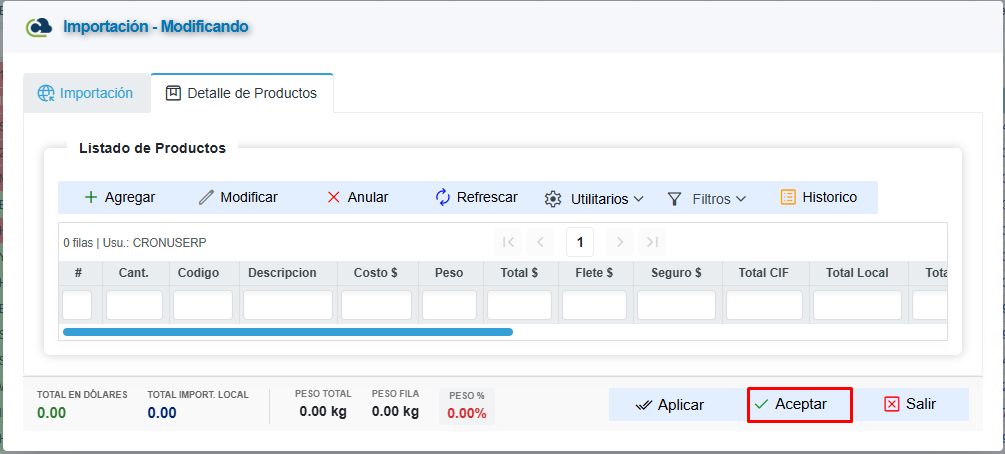Image resolution: width=1005 pixels, height=454 pixels.
Task: Click the blue horizontal scrollbar of the grid
Action: pos(288,332)
